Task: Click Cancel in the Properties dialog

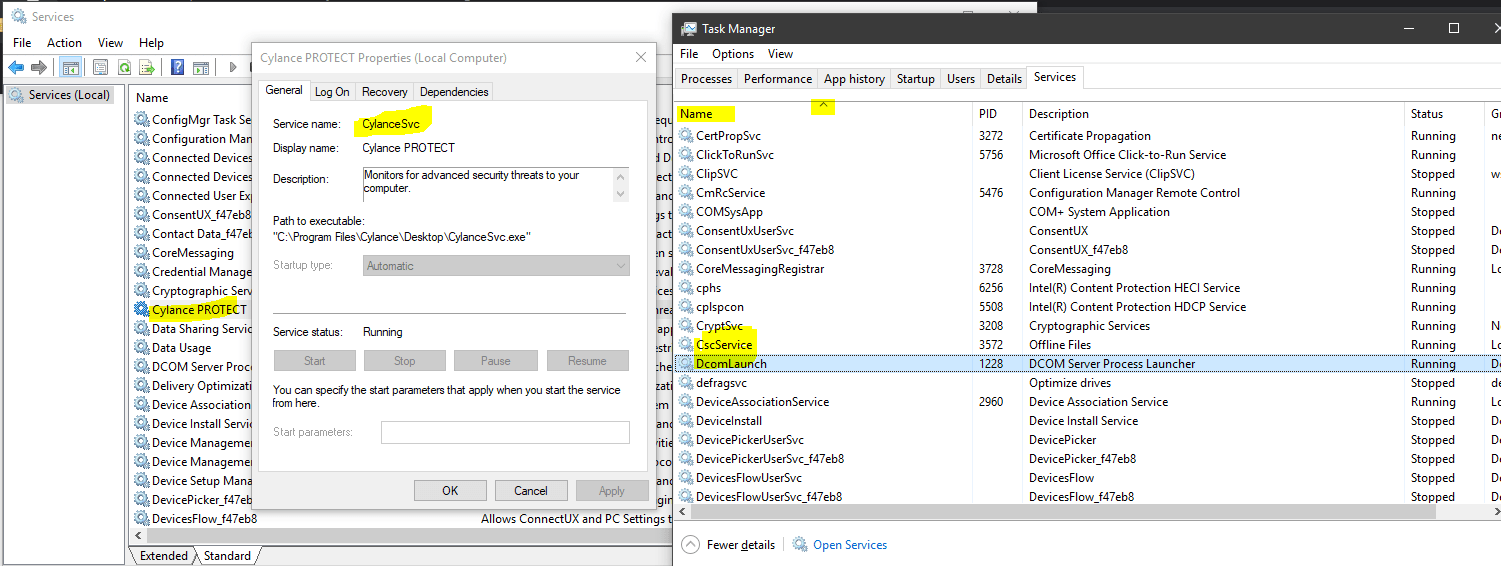Action: click(x=531, y=491)
